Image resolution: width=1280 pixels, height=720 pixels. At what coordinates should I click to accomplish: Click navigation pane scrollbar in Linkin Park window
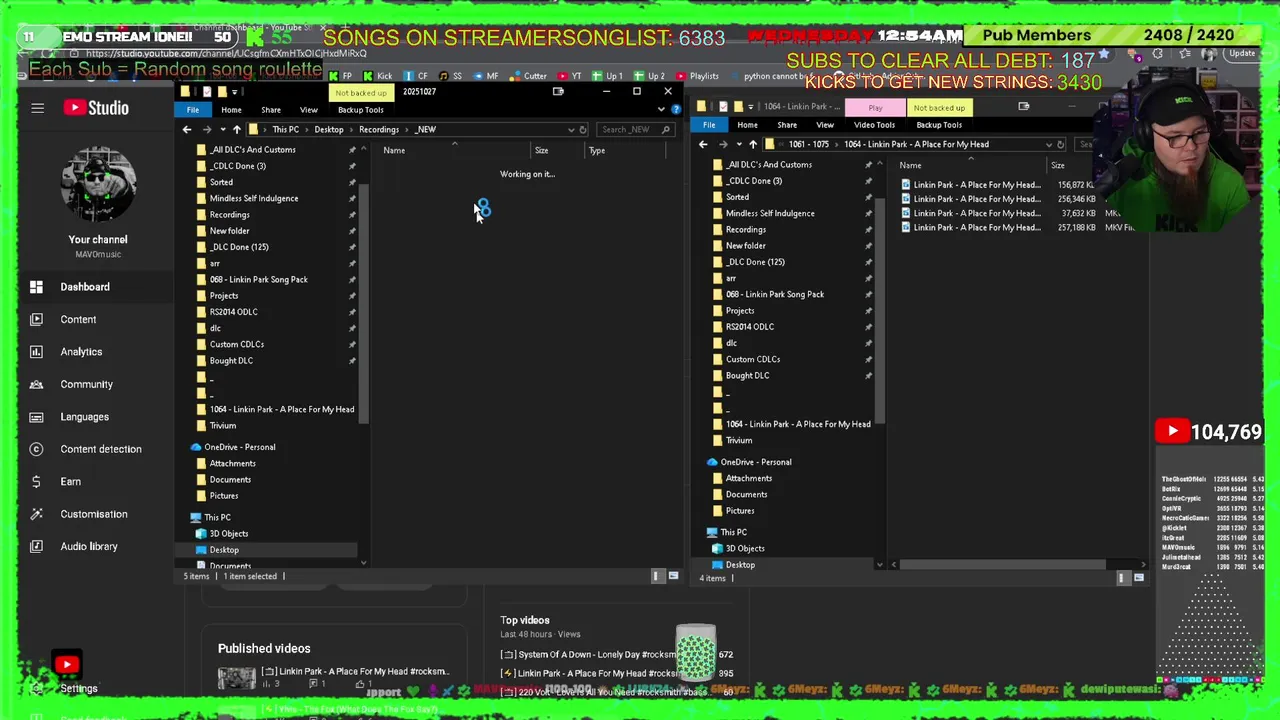point(879,310)
